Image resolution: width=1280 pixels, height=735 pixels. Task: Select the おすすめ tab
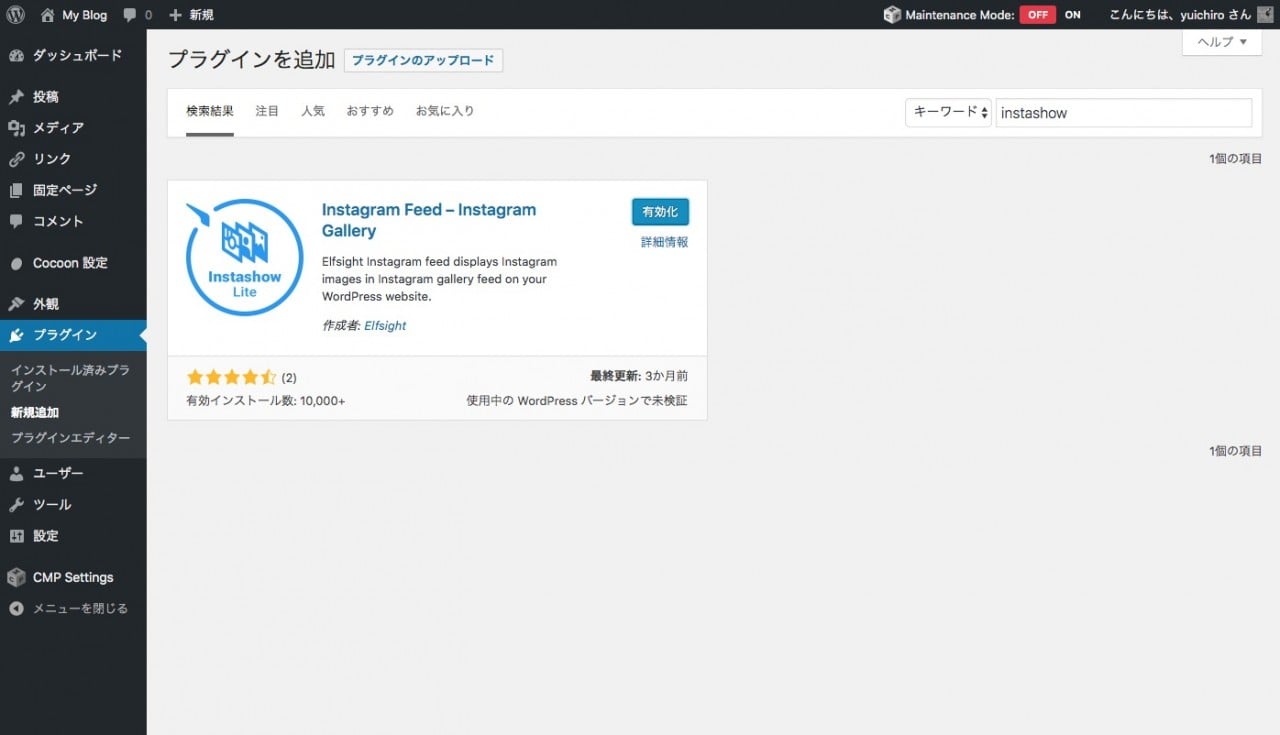click(370, 111)
